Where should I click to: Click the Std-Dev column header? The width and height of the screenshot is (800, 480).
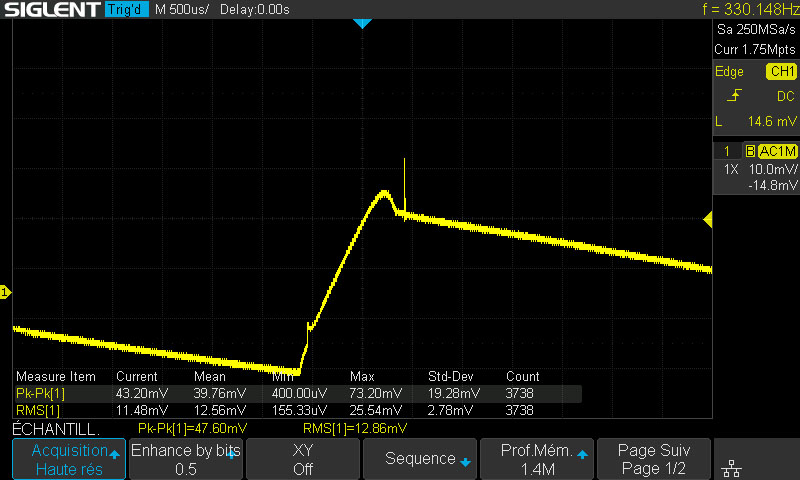[451, 376]
